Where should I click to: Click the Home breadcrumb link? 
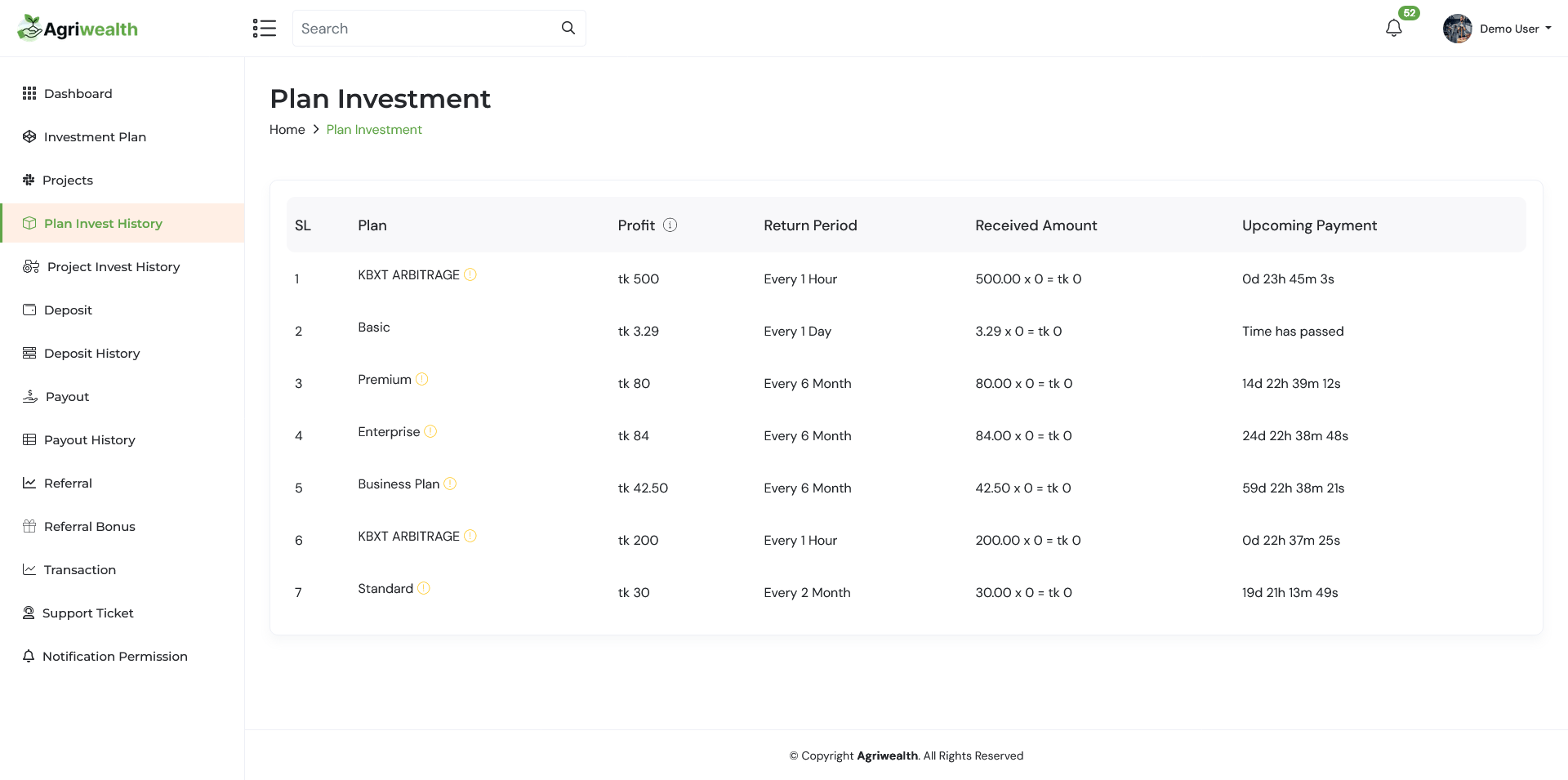(x=287, y=129)
